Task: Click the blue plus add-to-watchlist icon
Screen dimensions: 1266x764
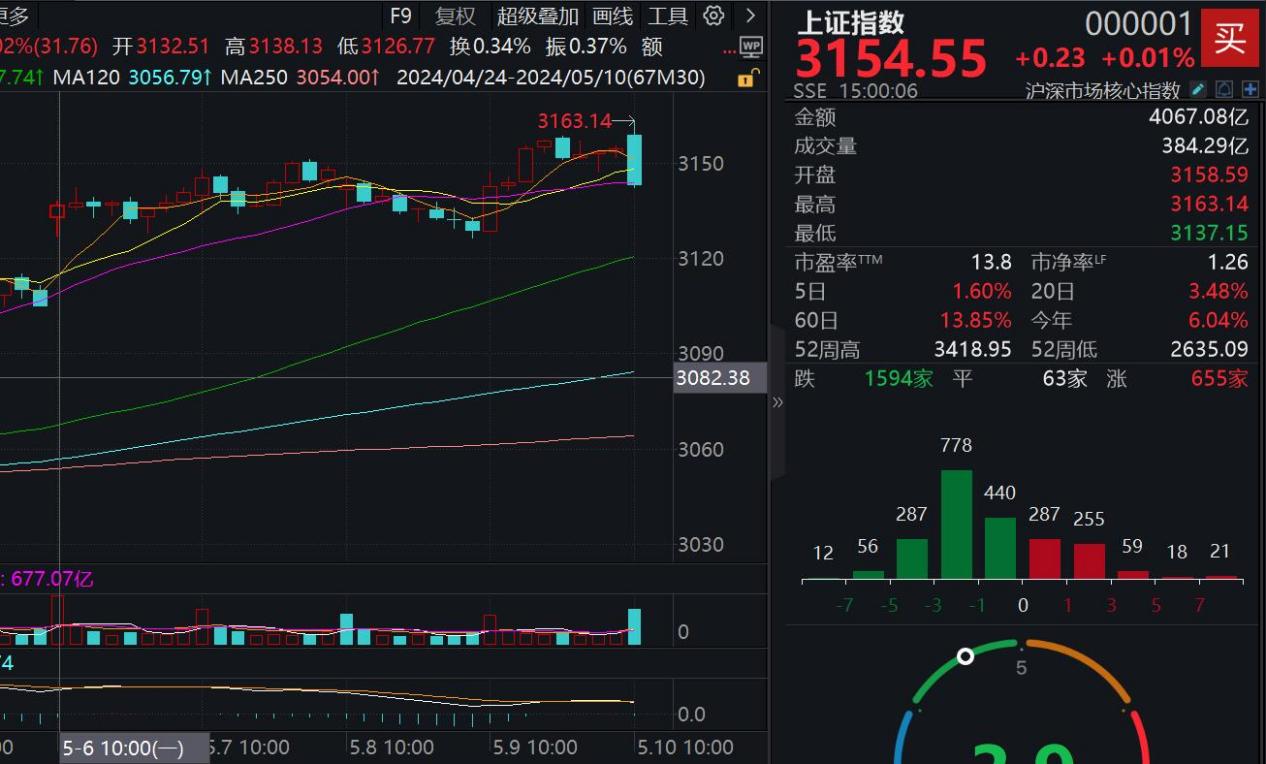Action: point(1250,90)
